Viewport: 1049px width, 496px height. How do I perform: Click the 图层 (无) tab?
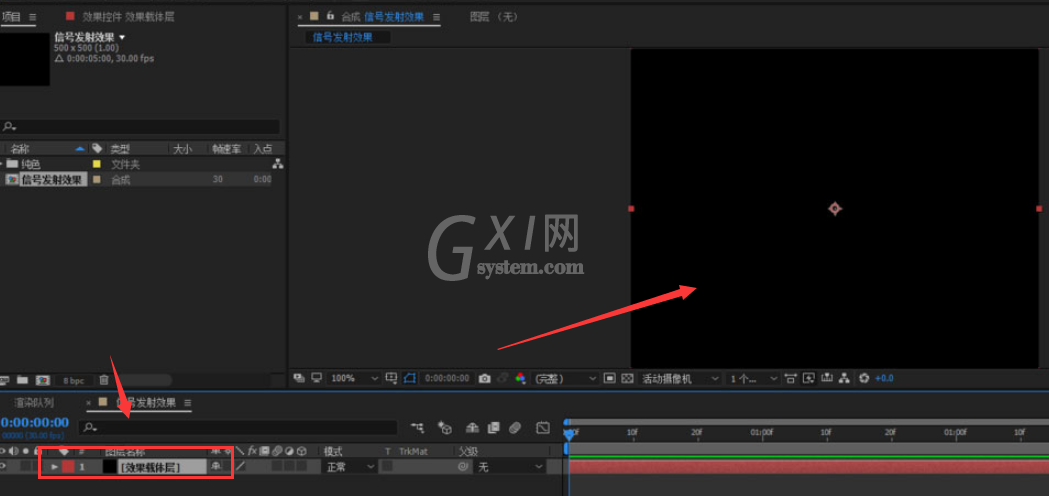pos(494,17)
